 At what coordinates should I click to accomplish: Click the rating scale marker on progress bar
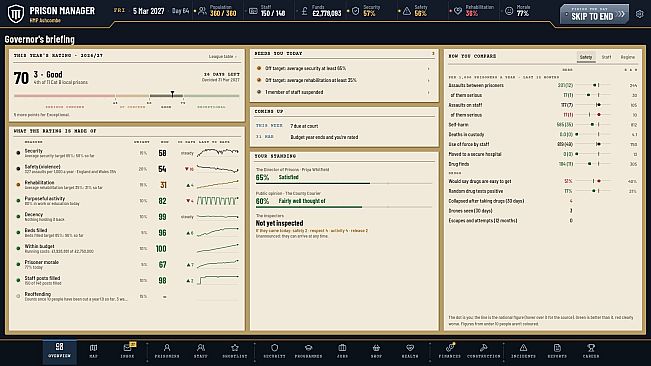(172, 95)
